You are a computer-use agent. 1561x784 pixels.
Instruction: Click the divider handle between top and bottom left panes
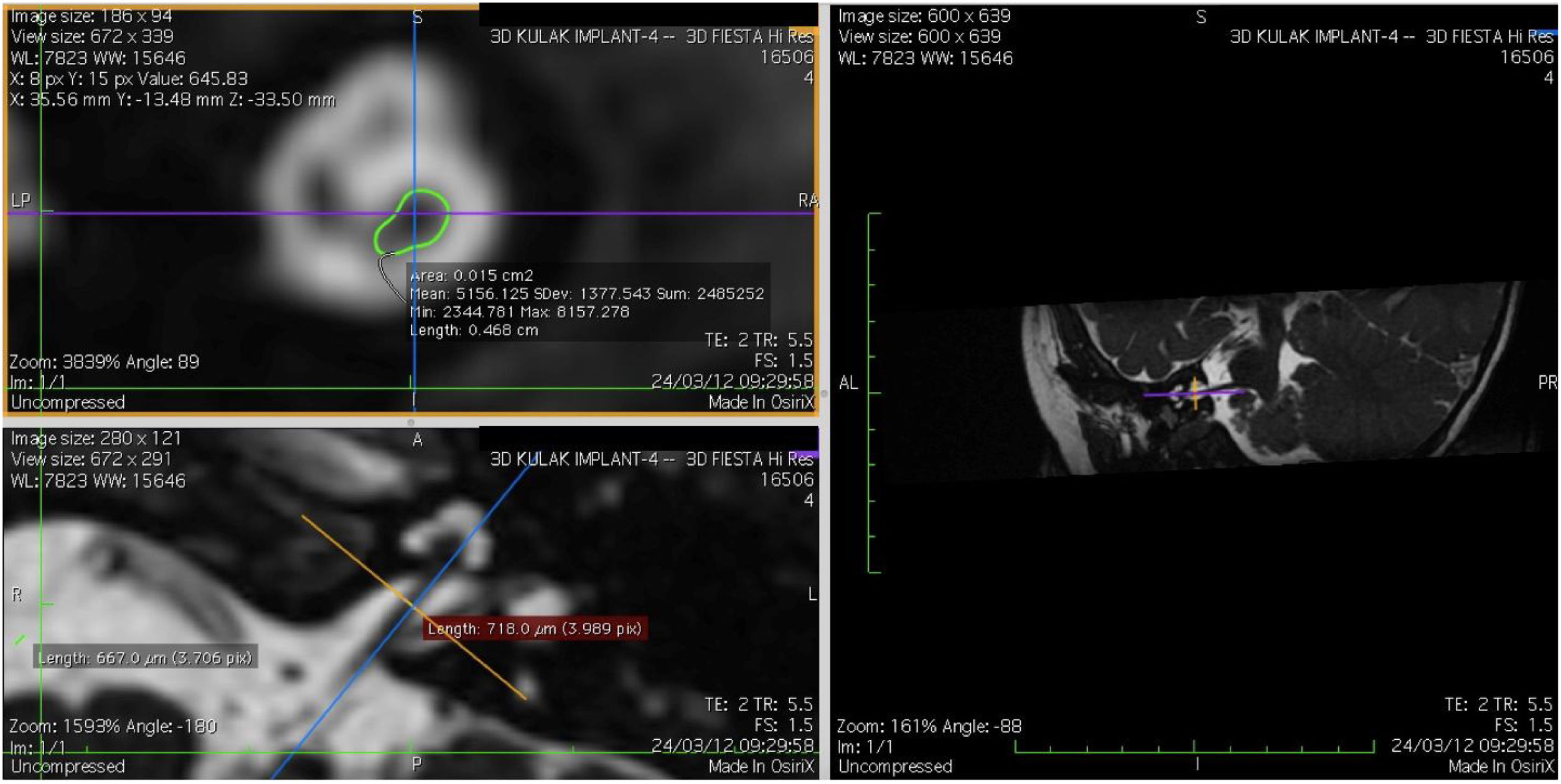coord(411,422)
